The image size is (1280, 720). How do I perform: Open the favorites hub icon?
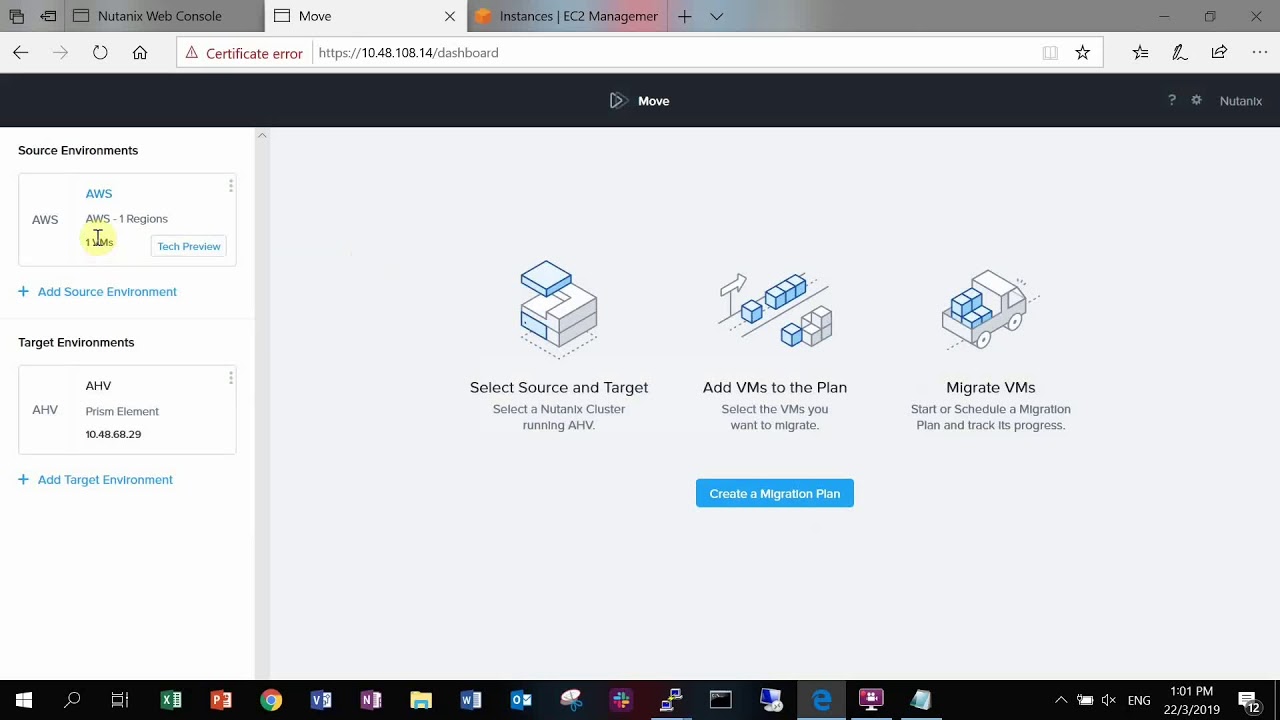pyautogui.click(x=1140, y=52)
